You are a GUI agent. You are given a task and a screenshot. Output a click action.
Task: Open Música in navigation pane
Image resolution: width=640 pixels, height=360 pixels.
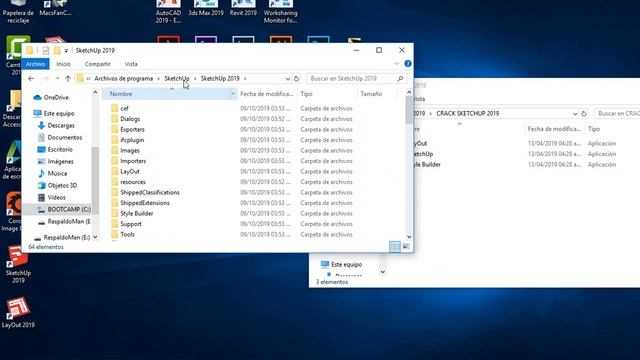[57, 173]
